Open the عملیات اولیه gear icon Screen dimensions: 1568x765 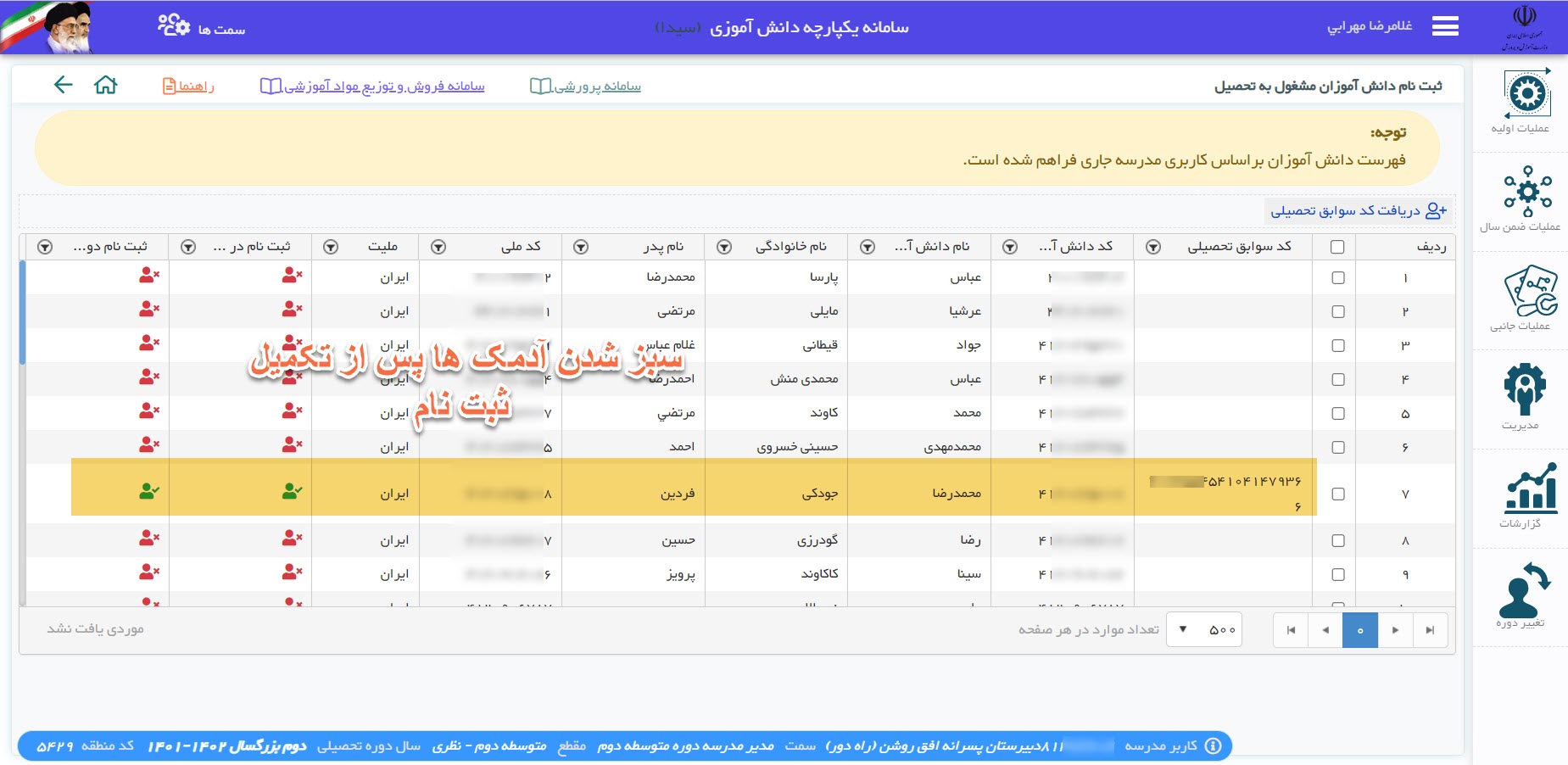pos(1526,94)
